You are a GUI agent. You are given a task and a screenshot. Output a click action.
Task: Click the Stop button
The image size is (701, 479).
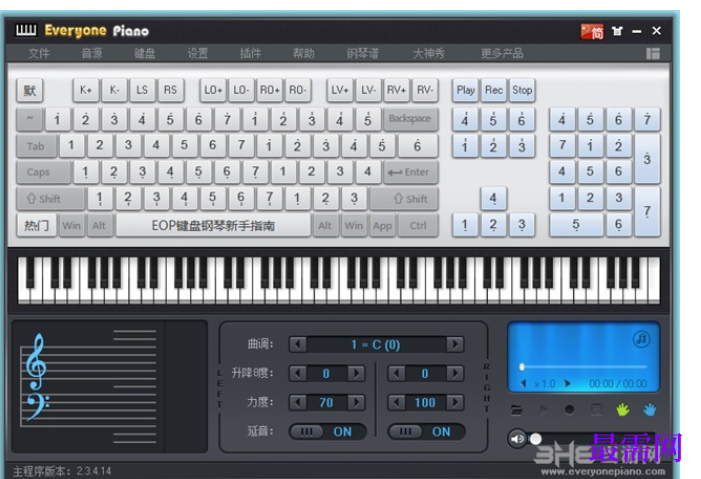click(x=522, y=90)
